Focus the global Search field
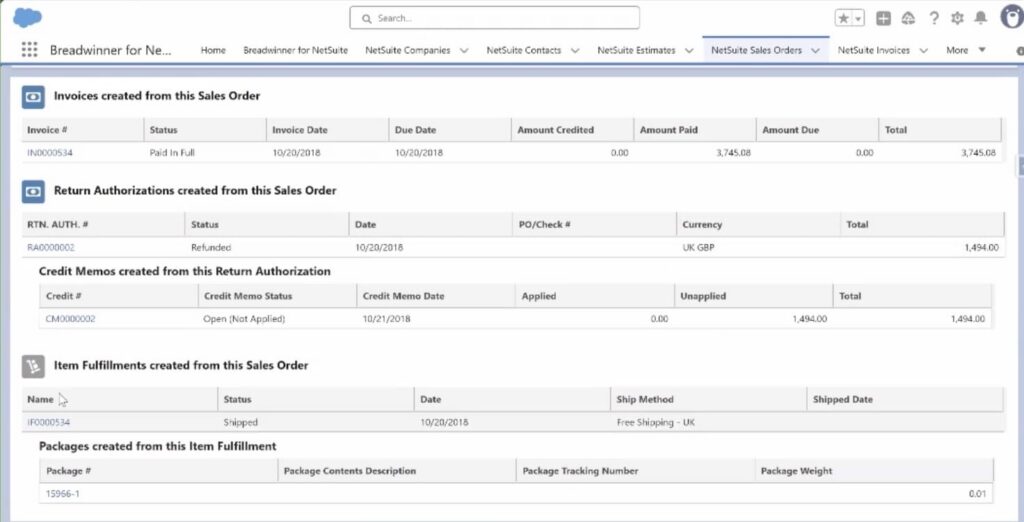1024x522 pixels. click(494, 18)
